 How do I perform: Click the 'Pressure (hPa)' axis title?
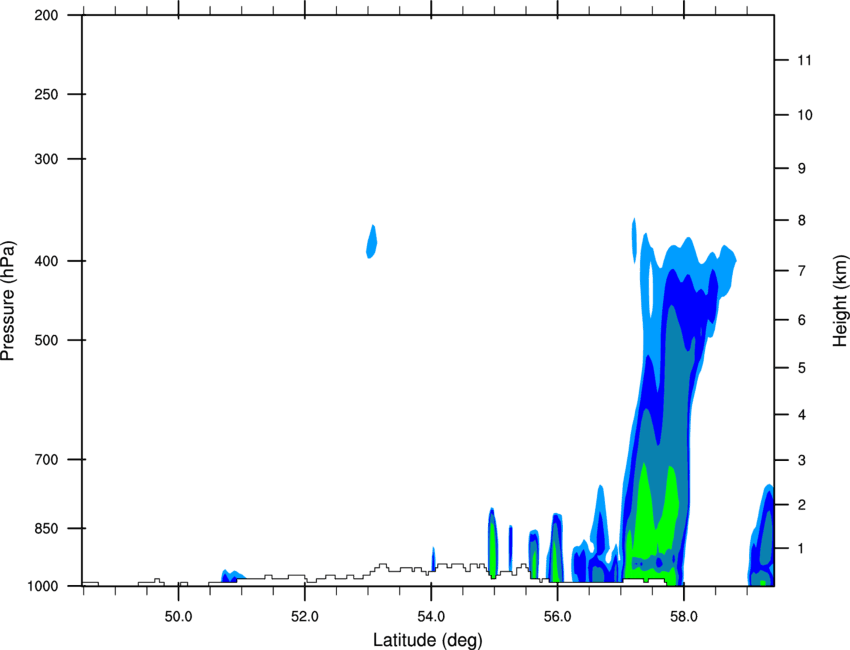(x=8, y=301)
